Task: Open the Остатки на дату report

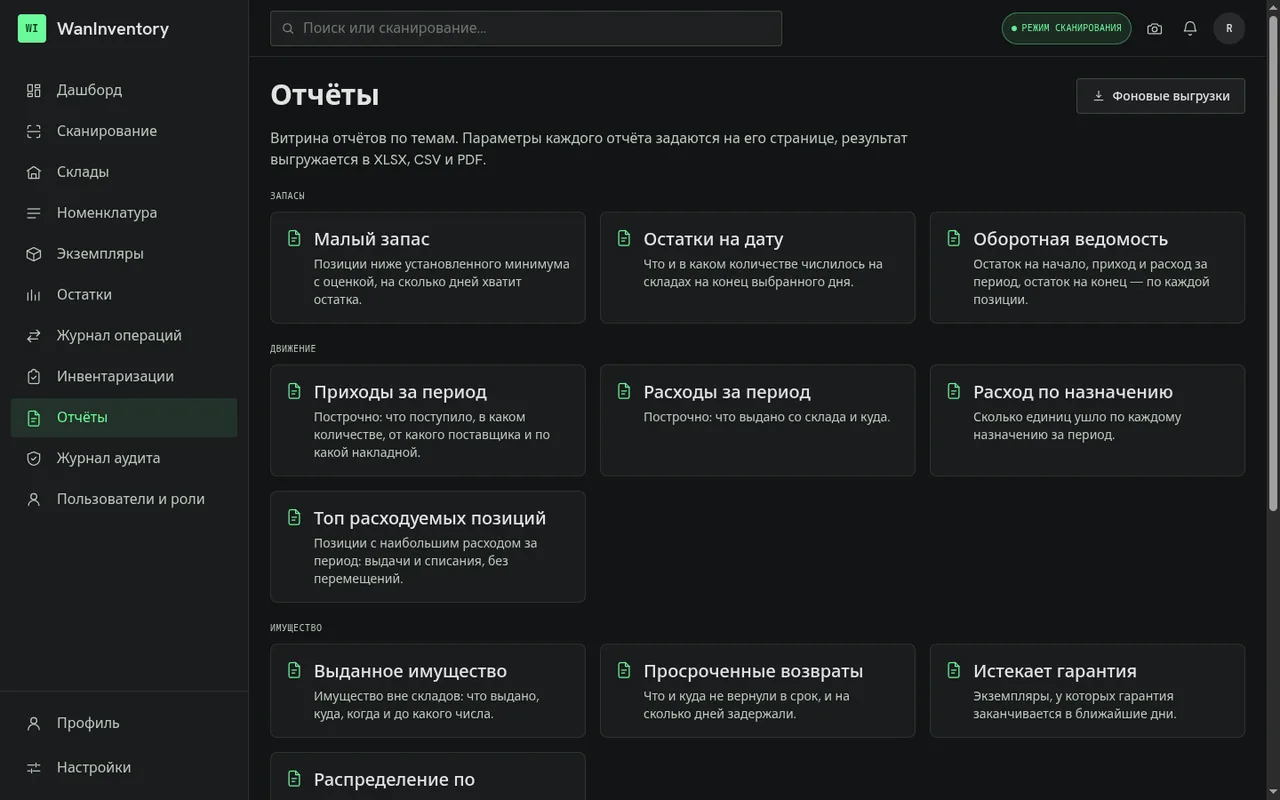Action: 757,267
